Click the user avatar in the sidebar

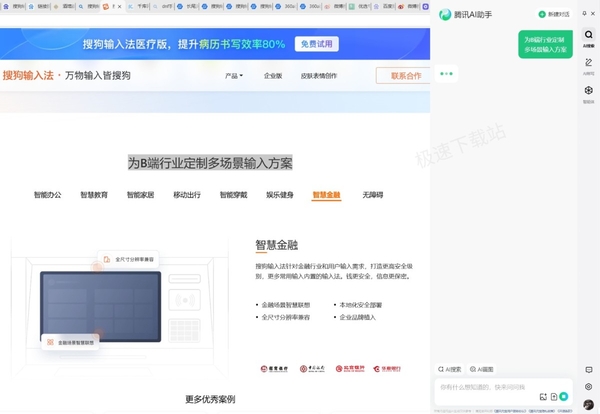coord(589,404)
